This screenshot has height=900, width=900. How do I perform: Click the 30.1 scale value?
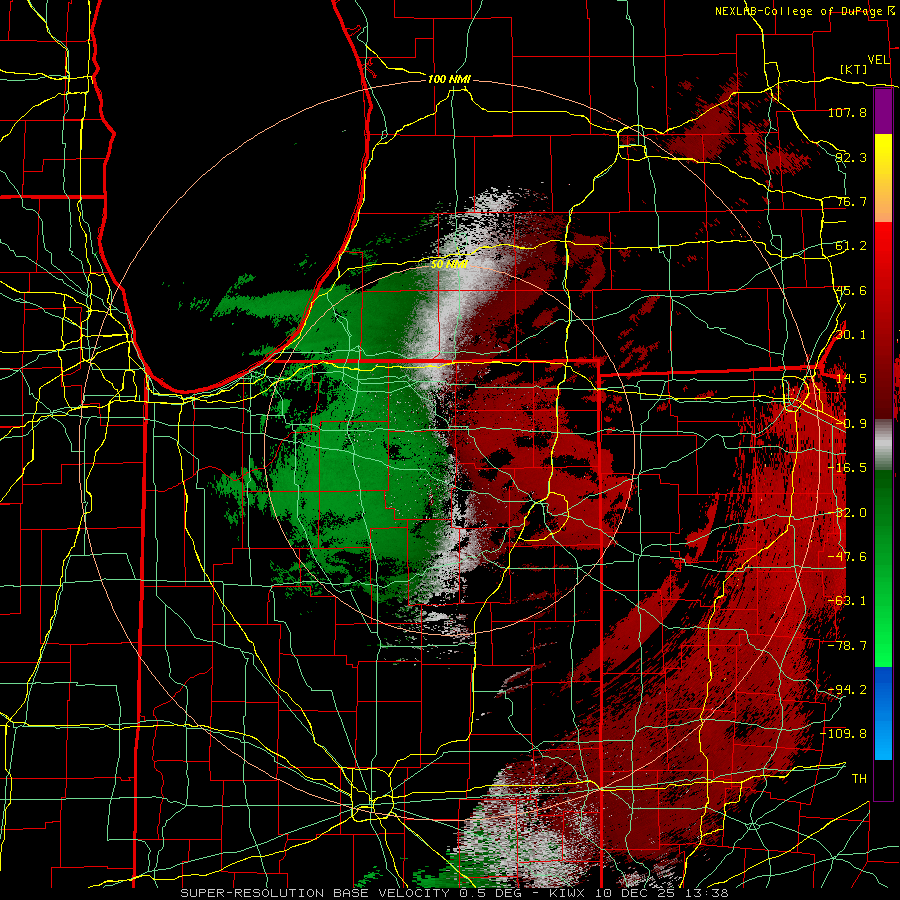[851, 335]
